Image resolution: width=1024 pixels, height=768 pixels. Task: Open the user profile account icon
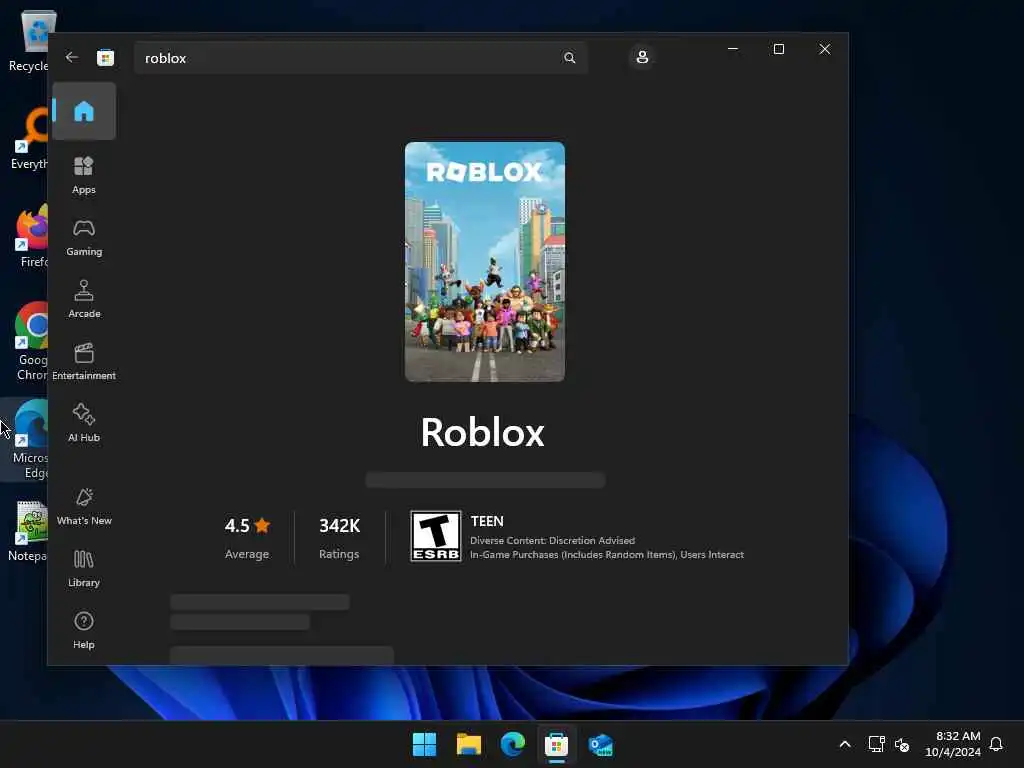(642, 57)
